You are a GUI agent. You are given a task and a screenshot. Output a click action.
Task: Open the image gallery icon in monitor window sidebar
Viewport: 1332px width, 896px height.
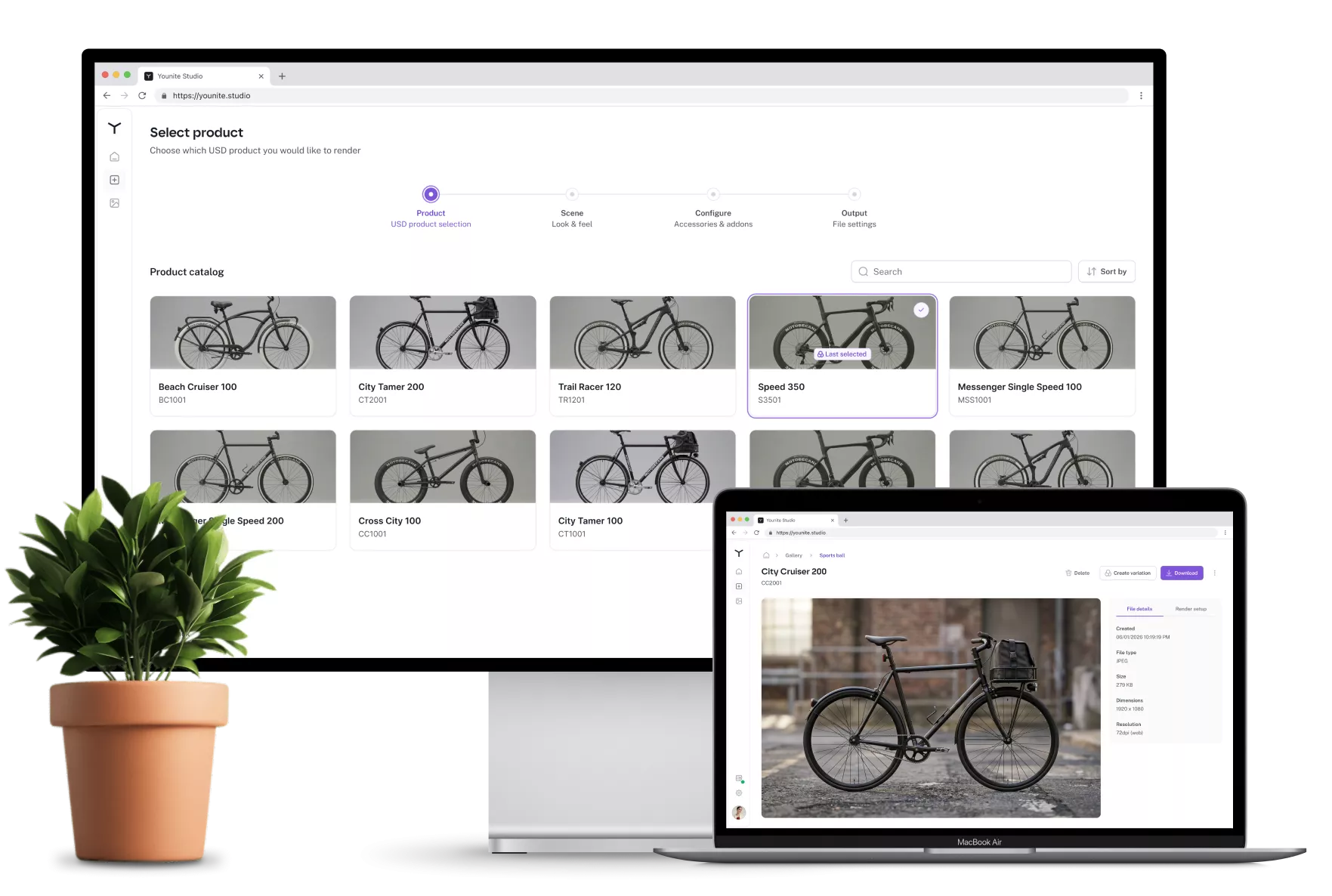114,203
